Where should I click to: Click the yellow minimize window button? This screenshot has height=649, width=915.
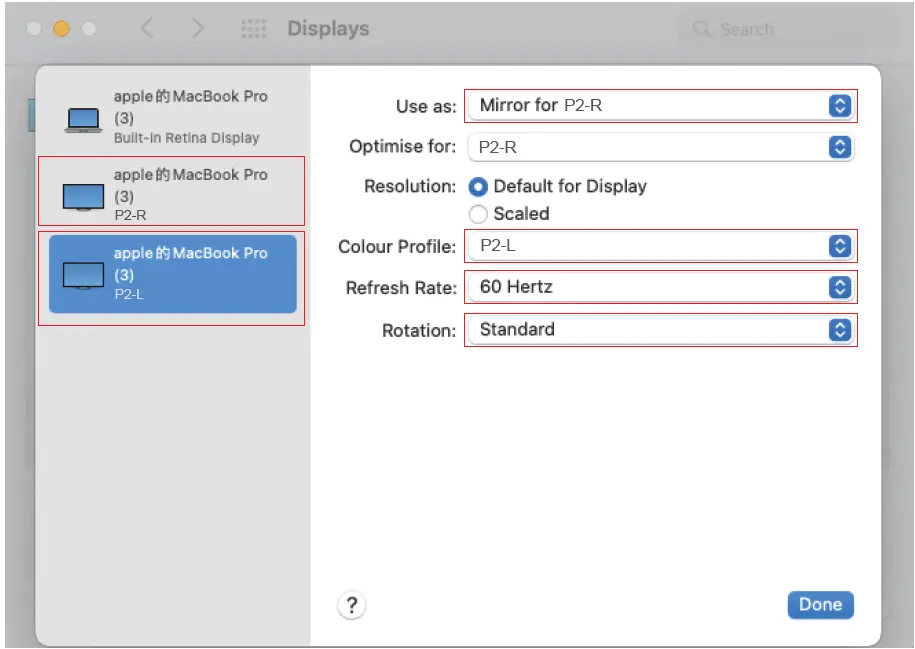point(61,29)
